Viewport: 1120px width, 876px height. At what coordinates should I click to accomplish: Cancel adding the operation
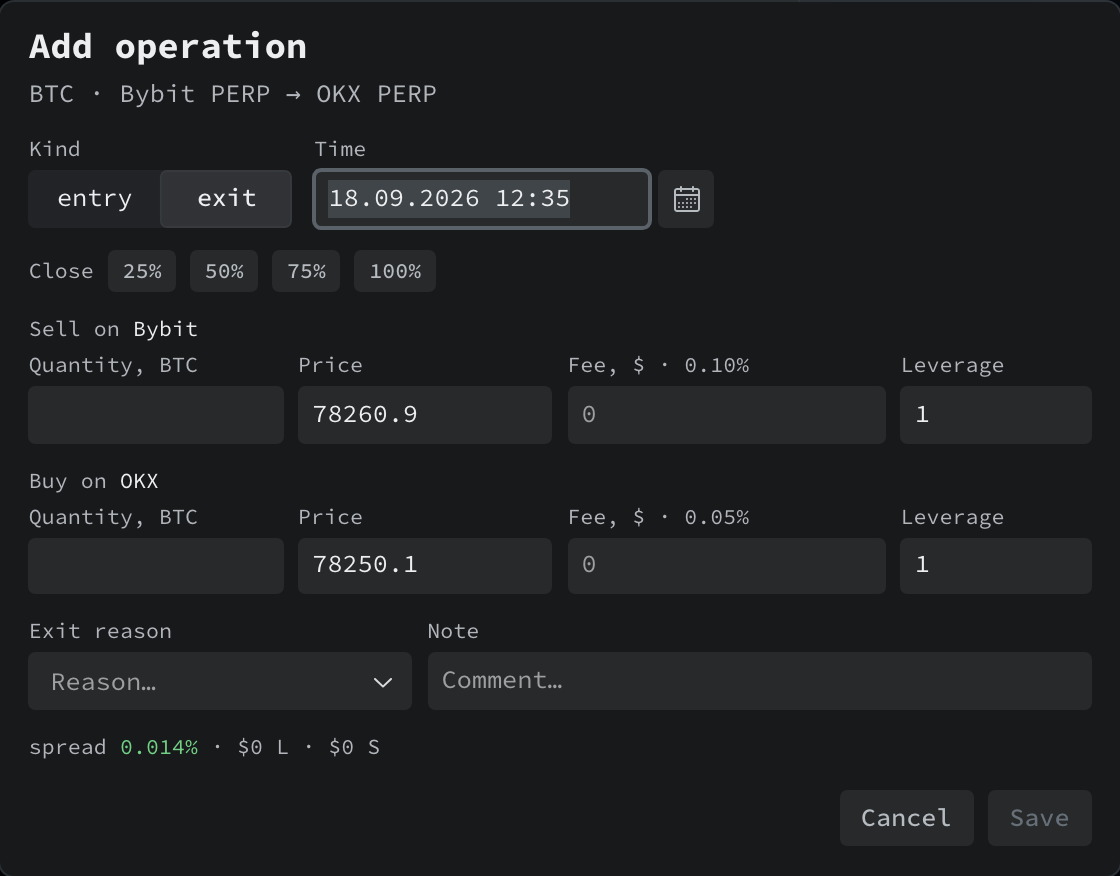pyautogui.click(x=906, y=818)
